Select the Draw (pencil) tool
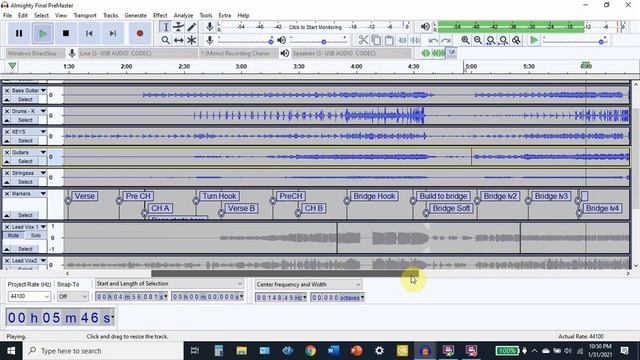This screenshot has height=360, width=640. point(191,27)
